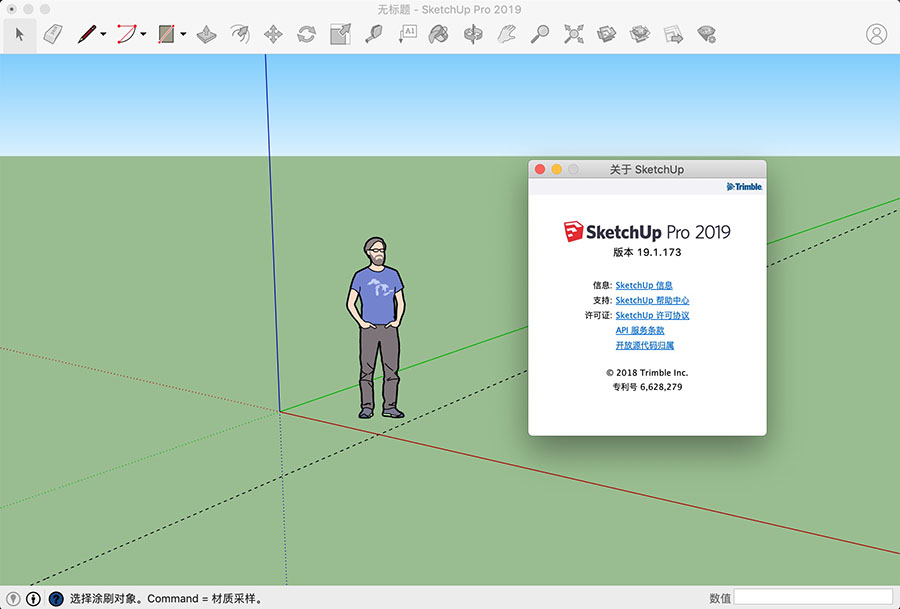Image resolution: width=900 pixels, height=609 pixels.
Task: Activate the Line pencil tool
Action: (87, 34)
